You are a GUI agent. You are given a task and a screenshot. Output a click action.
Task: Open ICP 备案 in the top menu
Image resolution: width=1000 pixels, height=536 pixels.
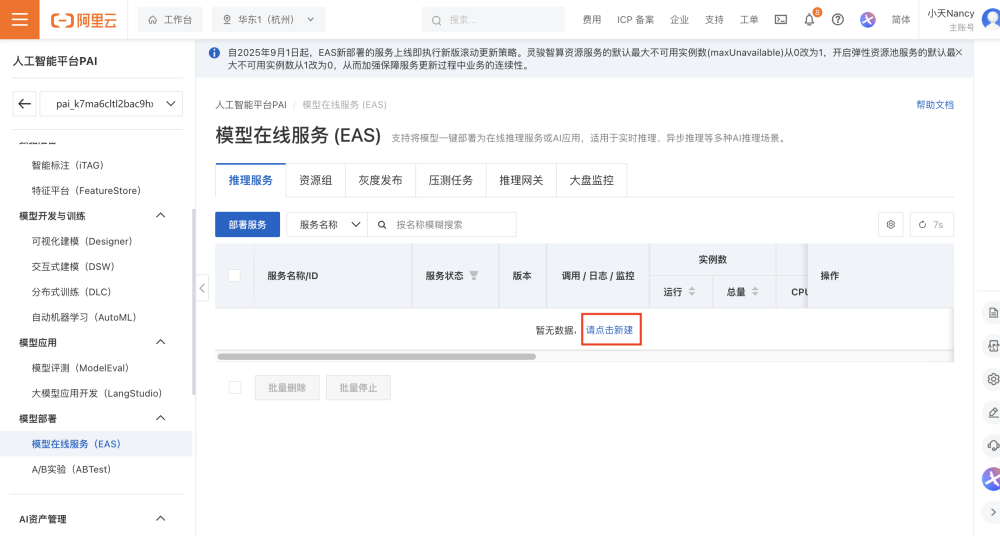635,20
